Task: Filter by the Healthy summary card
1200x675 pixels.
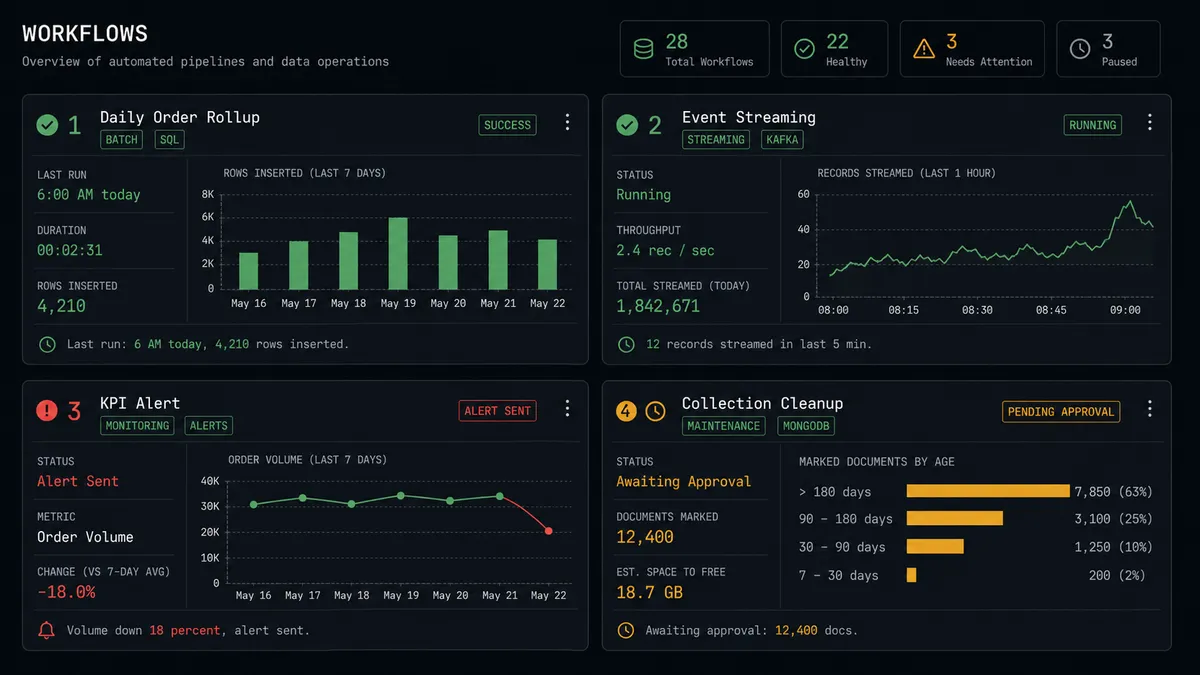Action: tap(835, 49)
